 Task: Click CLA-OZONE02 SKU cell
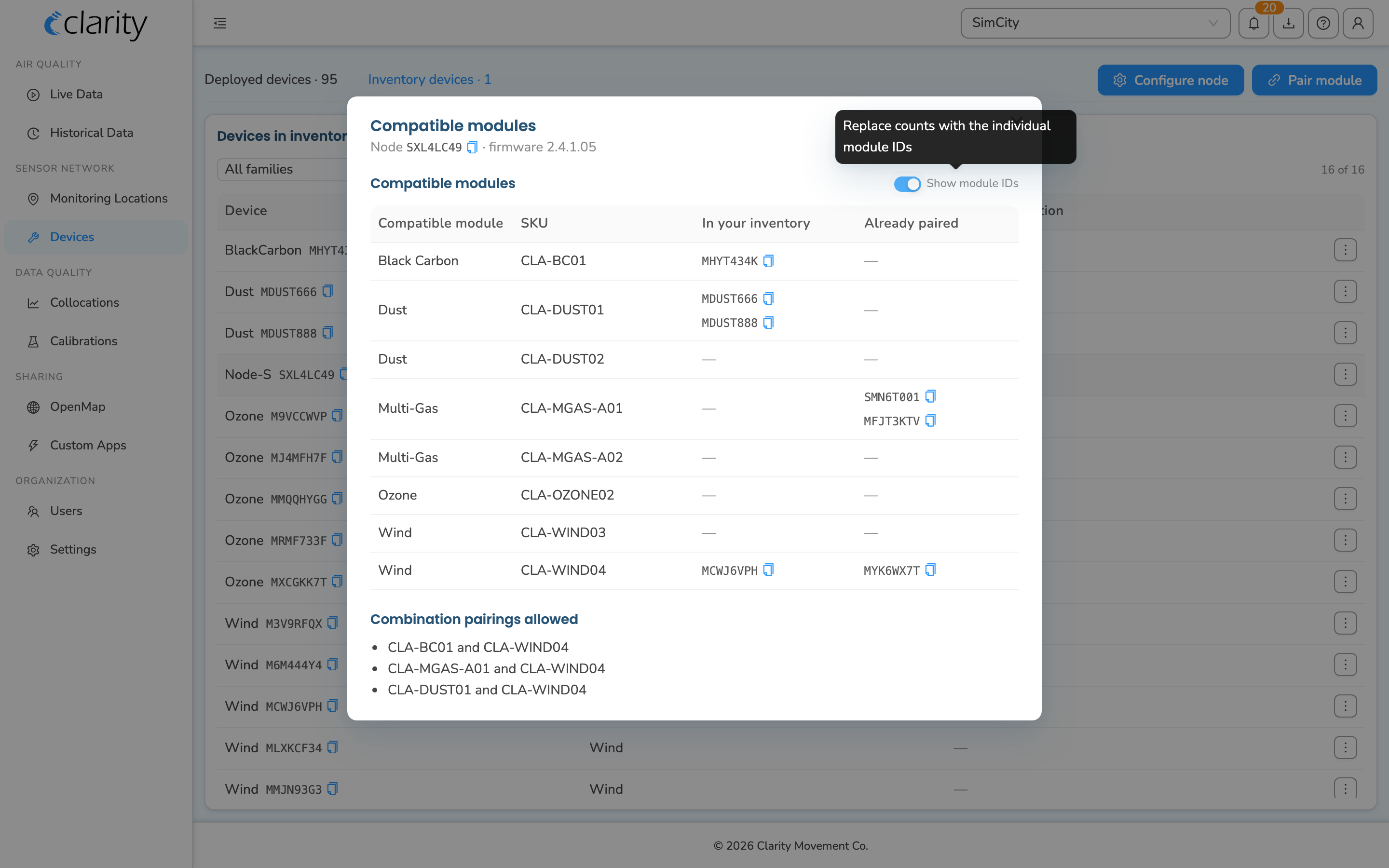tap(567, 495)
